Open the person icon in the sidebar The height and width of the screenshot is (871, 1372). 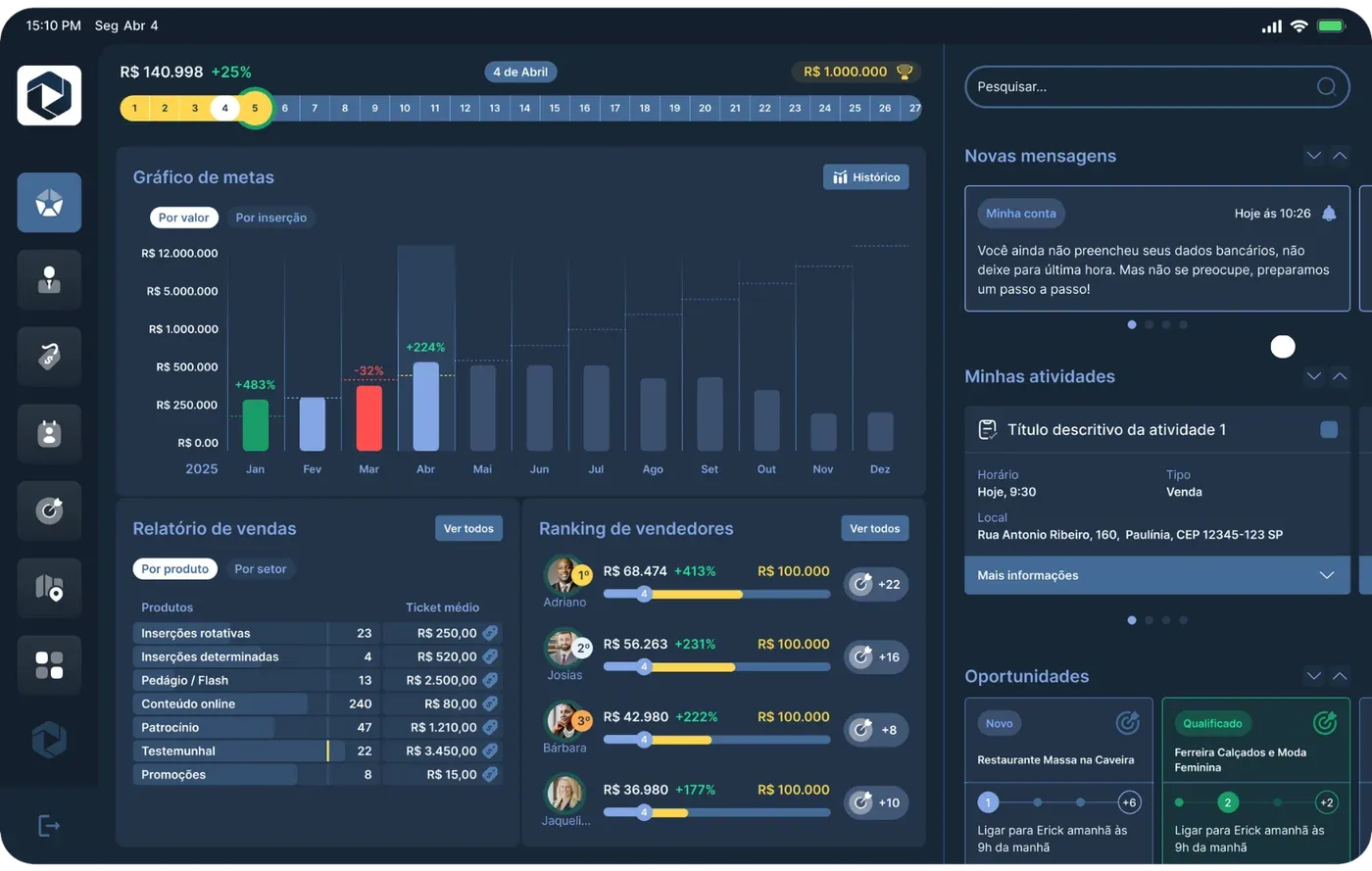(49, 280)
